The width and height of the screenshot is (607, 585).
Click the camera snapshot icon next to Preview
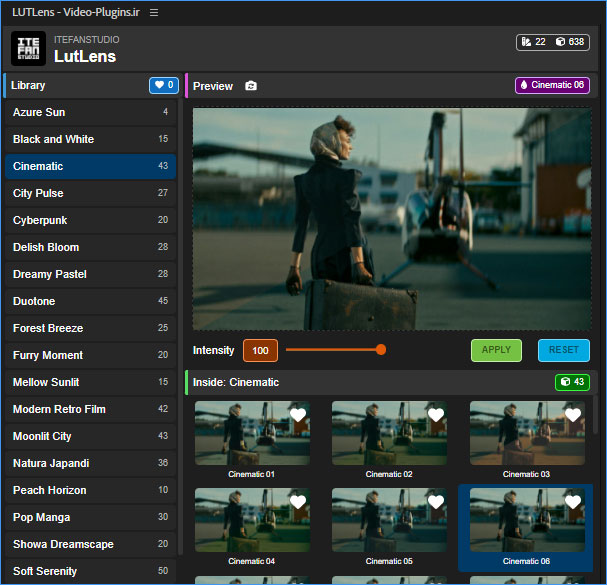point(251,86)
